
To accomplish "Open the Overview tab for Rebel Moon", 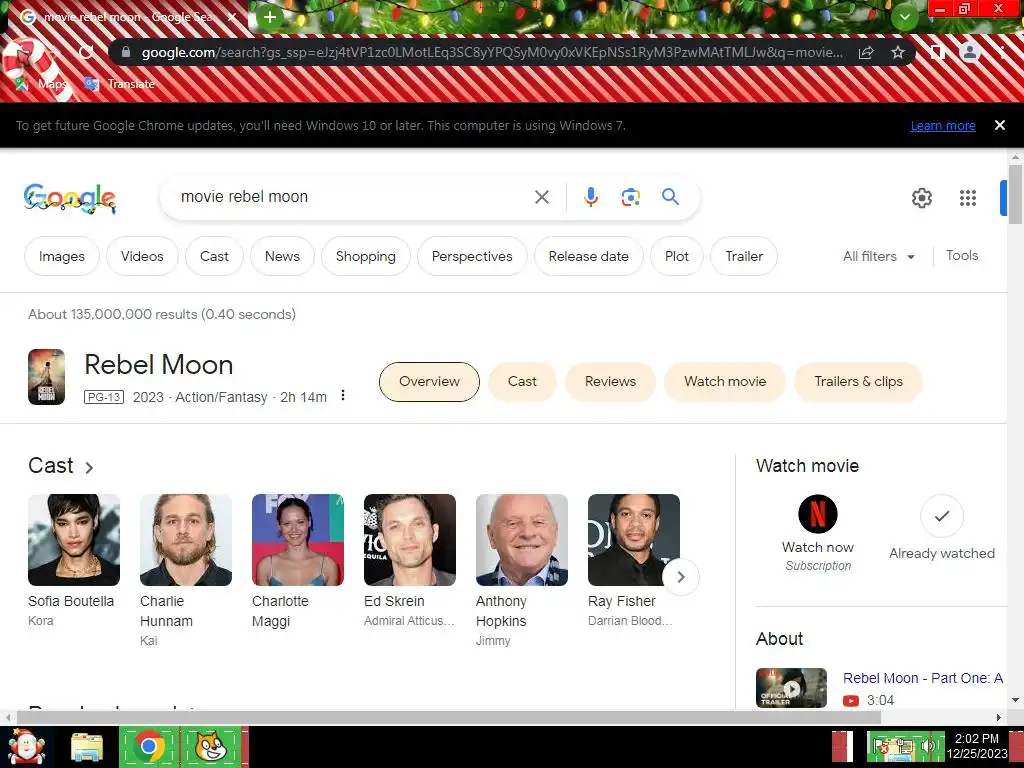I will click(x=429, y=381).
